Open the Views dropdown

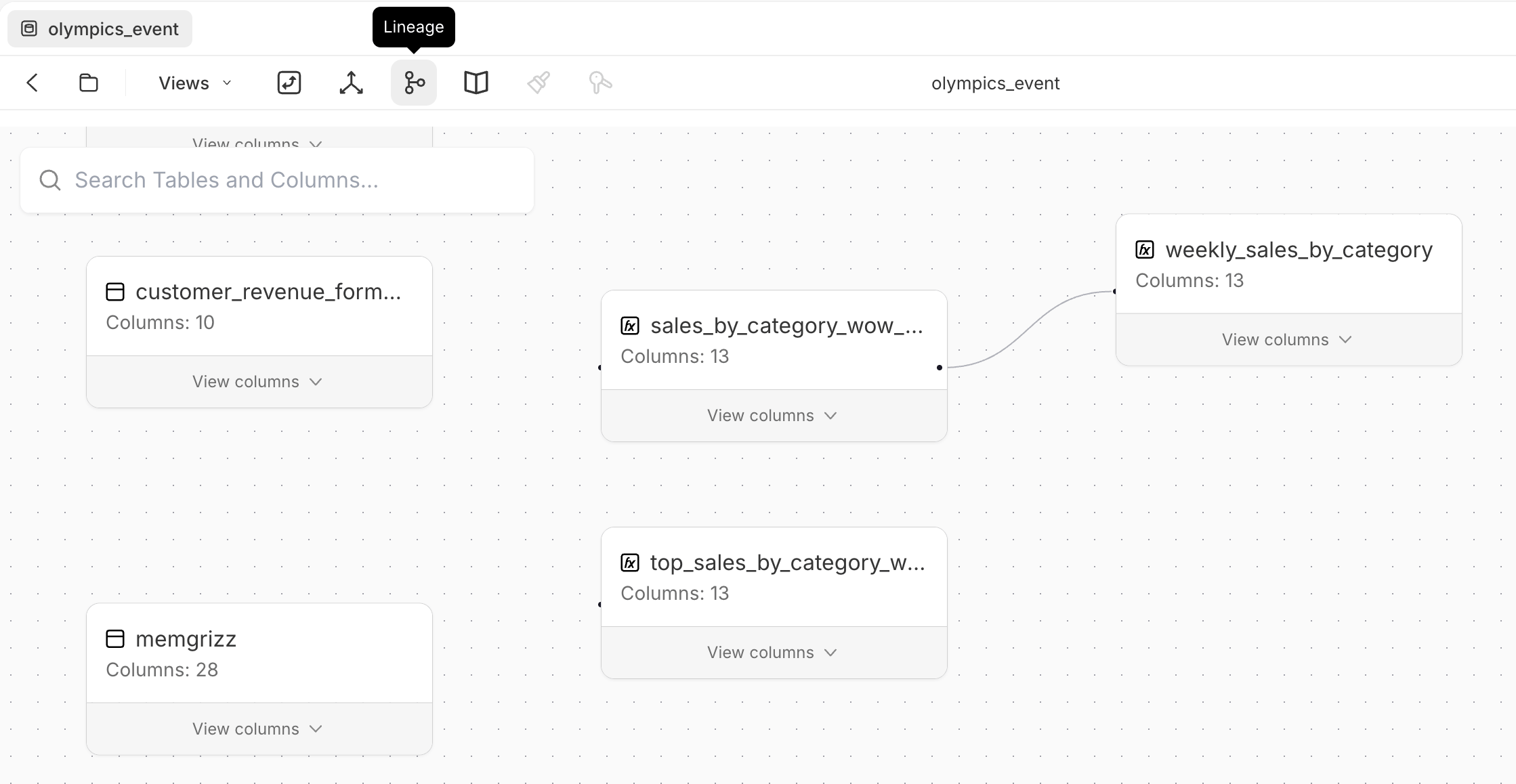(x=195, y=83)
